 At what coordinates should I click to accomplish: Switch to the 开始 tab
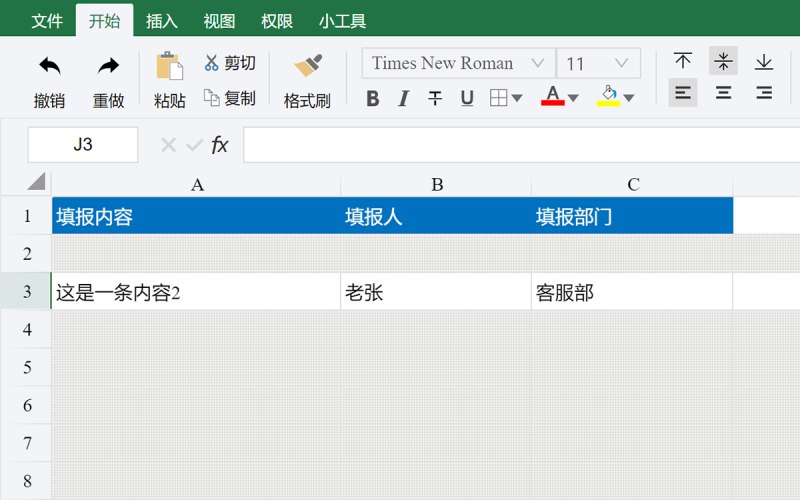[x=105, y=21]
